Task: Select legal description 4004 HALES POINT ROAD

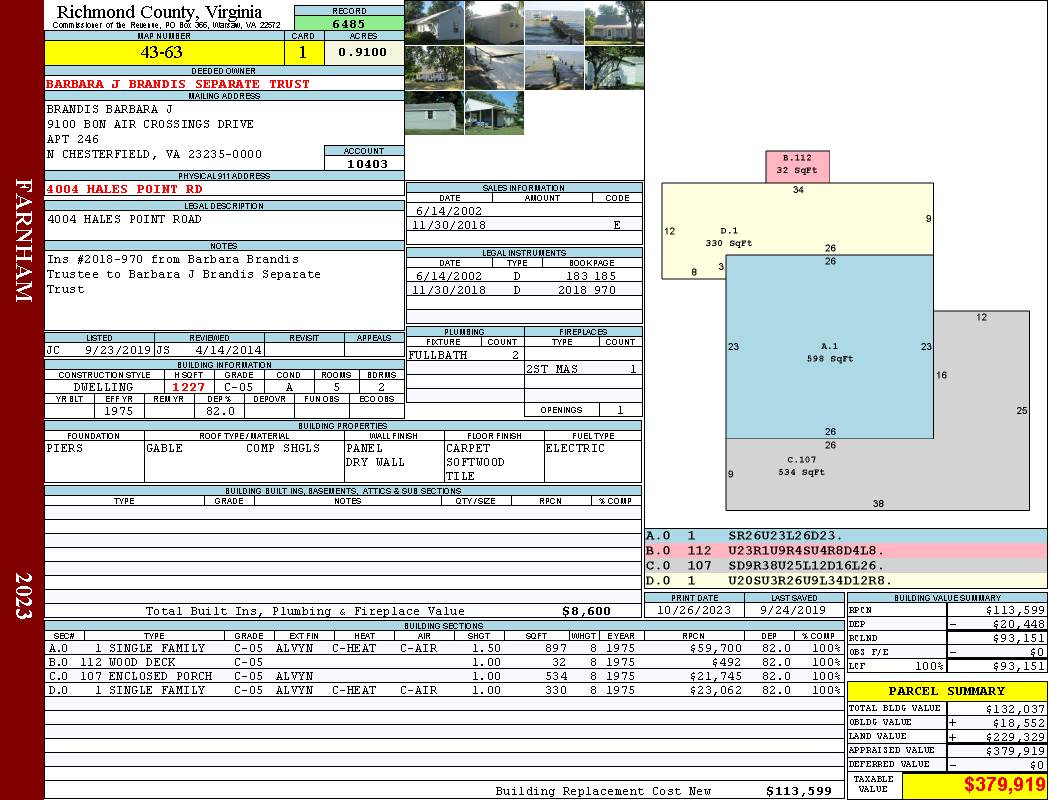Action: [124, 220]
